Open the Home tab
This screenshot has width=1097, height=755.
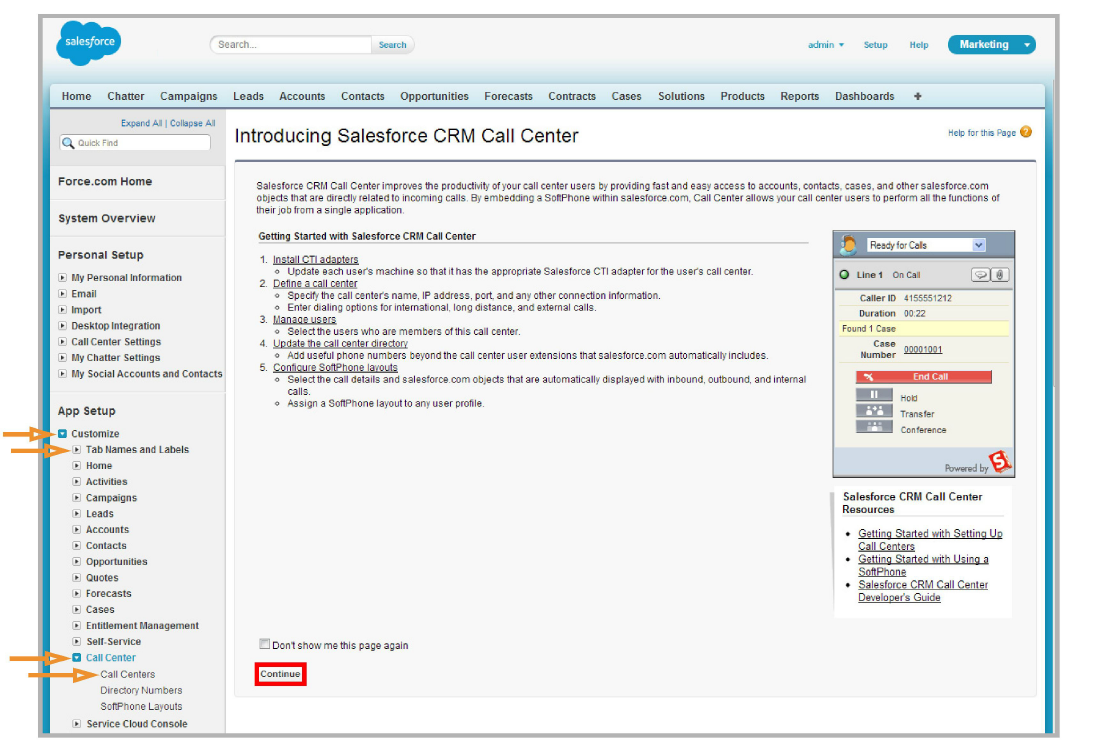click(x=76, y=96)
